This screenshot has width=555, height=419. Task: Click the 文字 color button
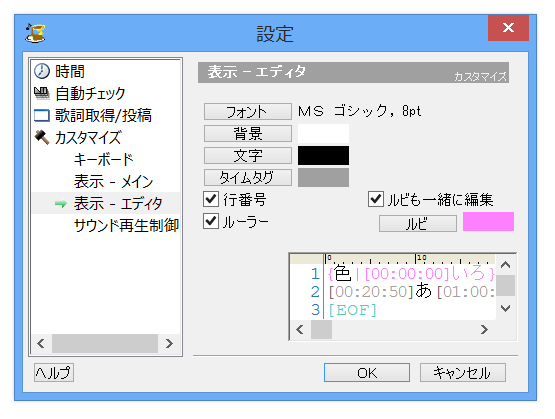coord(248,156)
